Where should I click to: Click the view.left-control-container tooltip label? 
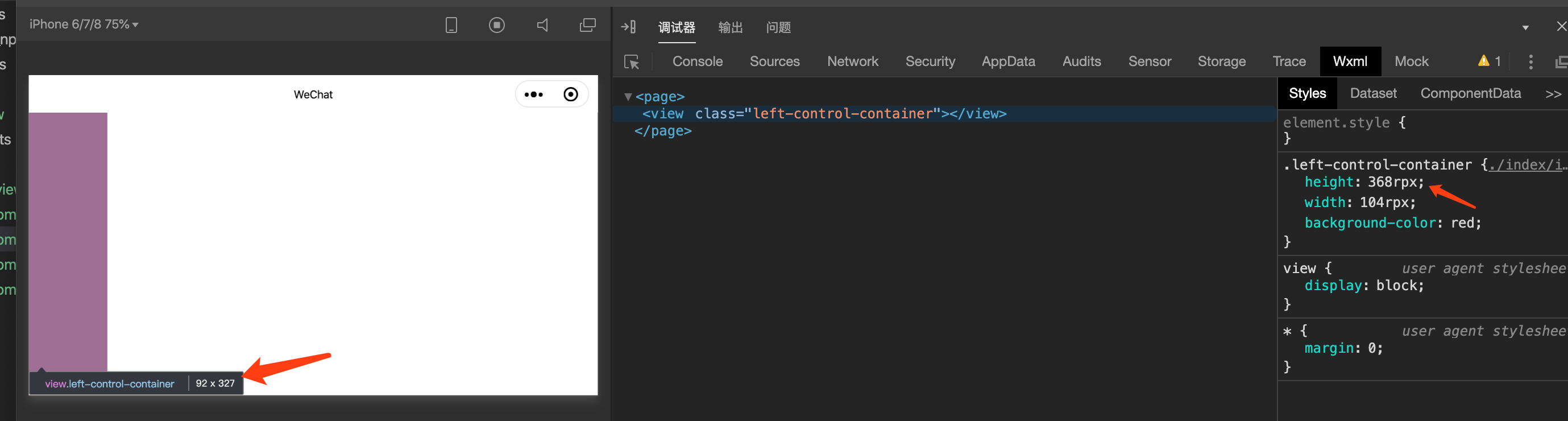coord(110,384)
